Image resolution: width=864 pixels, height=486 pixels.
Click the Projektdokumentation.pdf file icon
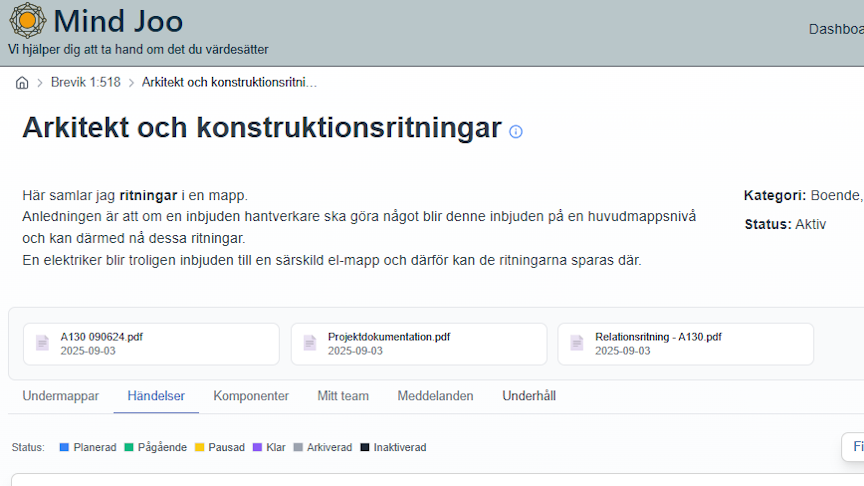310,343
